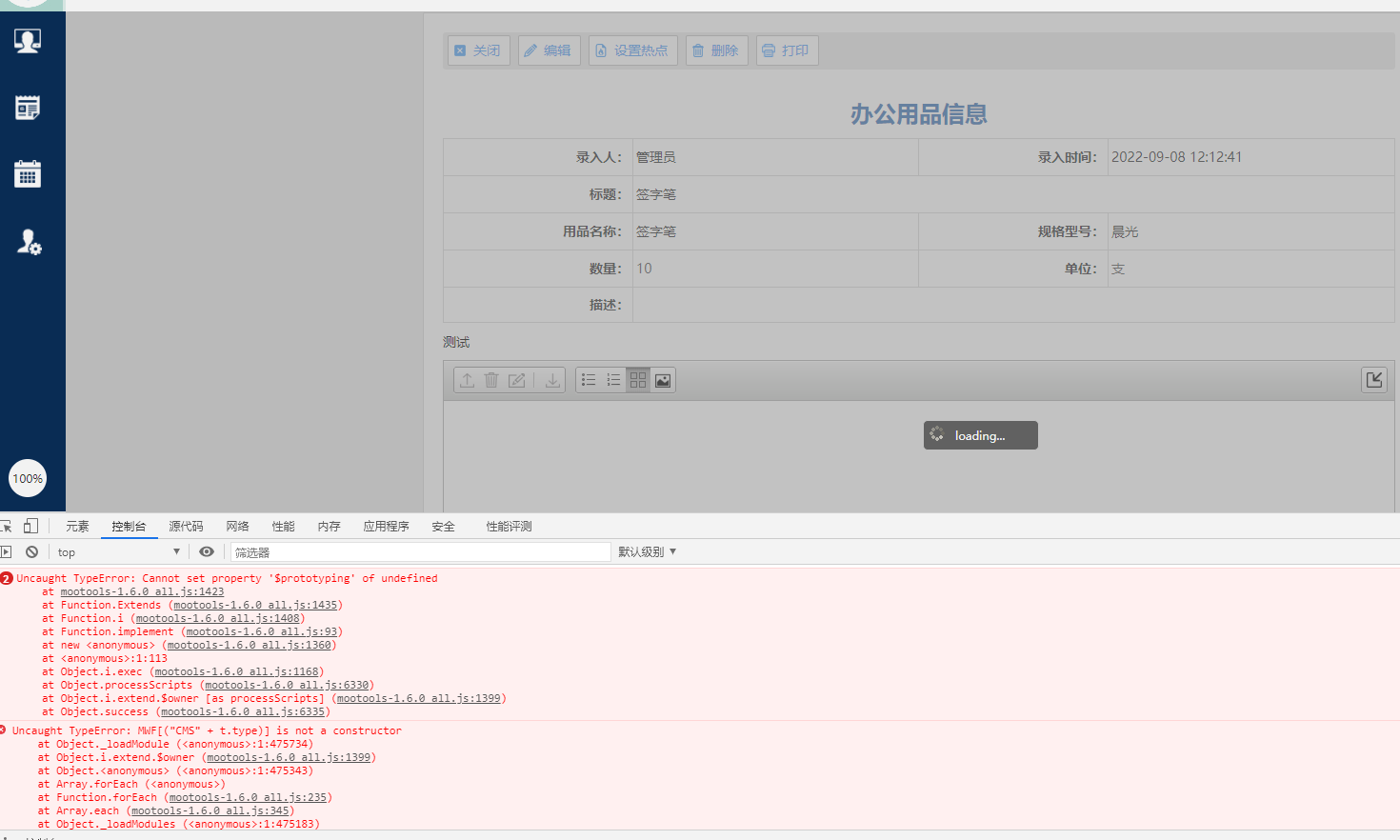Switch attachments to image preview view
Image resolution: width=1400 pixels, height=840 pixels.
[662, 380]
